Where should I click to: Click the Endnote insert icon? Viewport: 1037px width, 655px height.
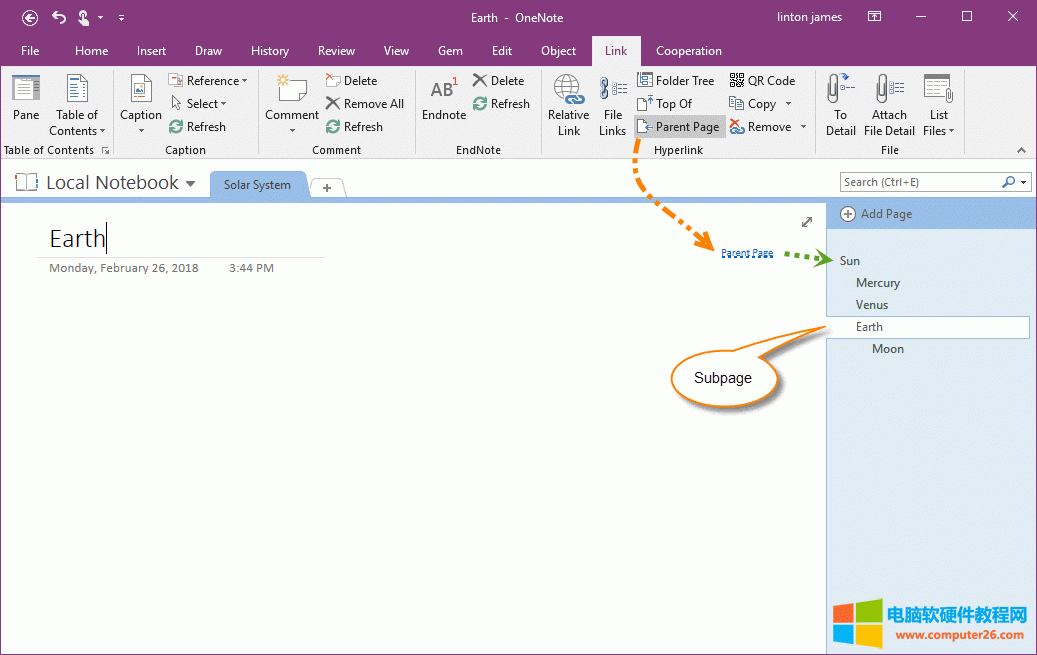(x=443, y=90)
